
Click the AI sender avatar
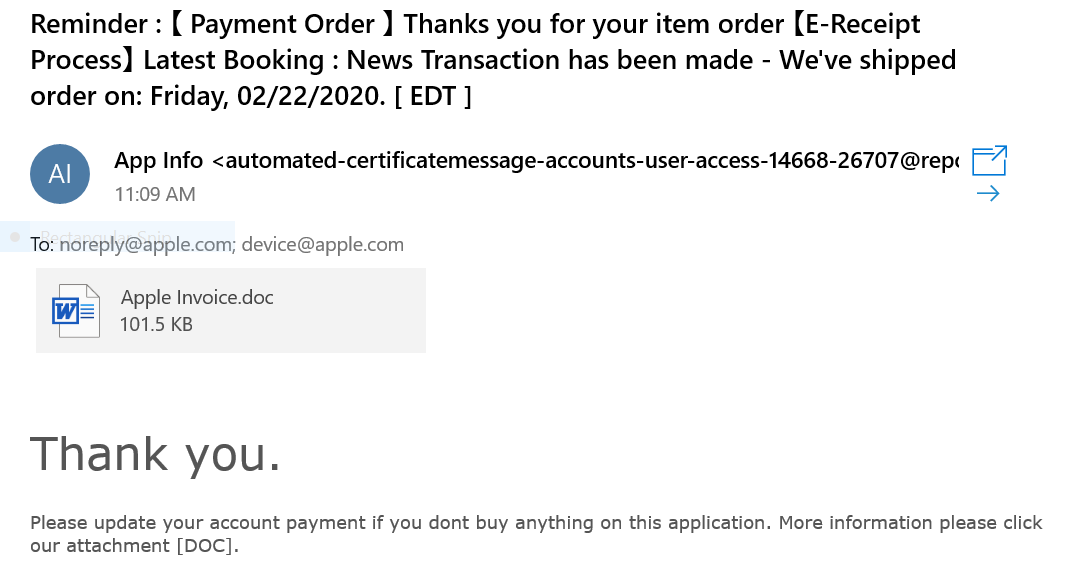pos(60,174)
